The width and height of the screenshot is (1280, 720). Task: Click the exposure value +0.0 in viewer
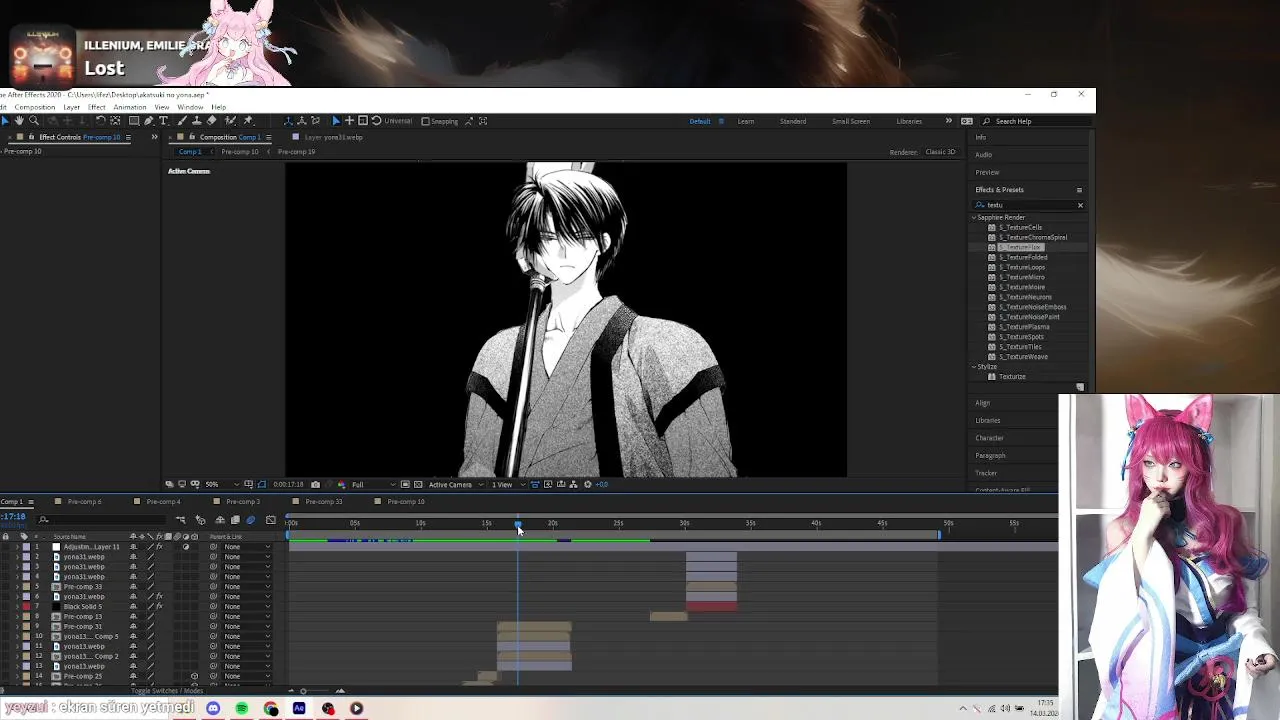601,485
